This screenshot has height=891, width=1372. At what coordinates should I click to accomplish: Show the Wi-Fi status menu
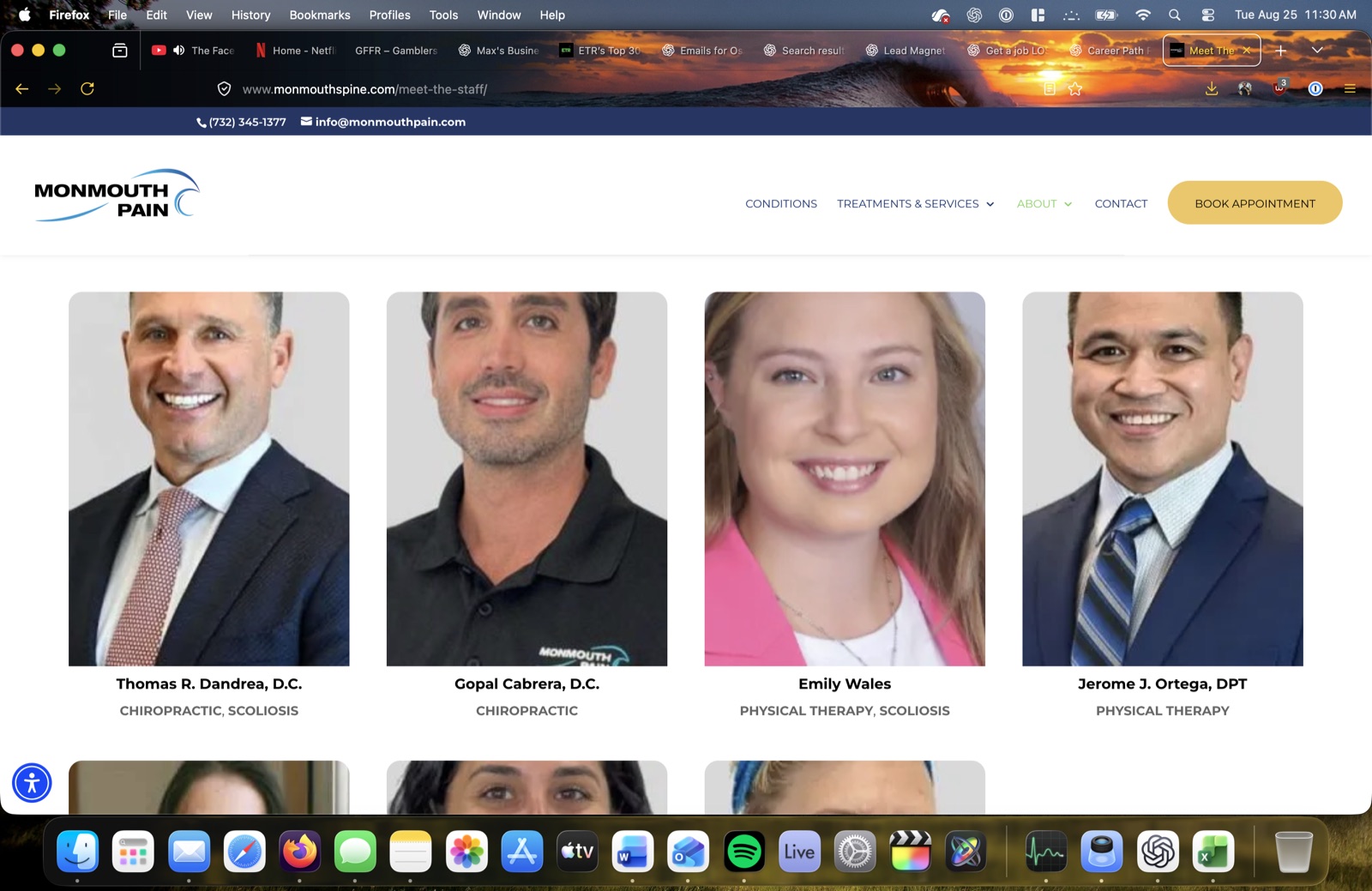(x=1142, y=15)
